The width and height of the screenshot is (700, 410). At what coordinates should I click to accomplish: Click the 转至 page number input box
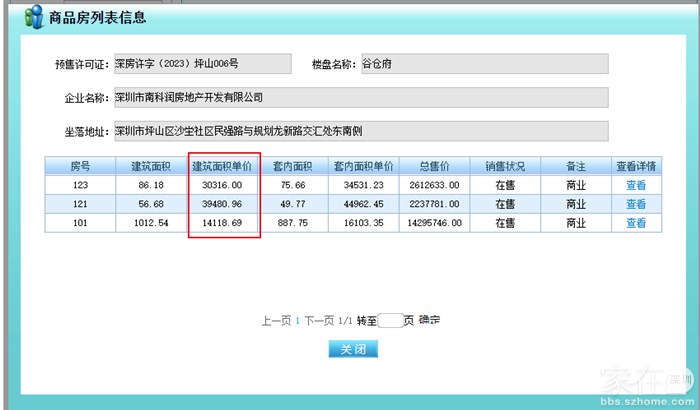[390, 321]
